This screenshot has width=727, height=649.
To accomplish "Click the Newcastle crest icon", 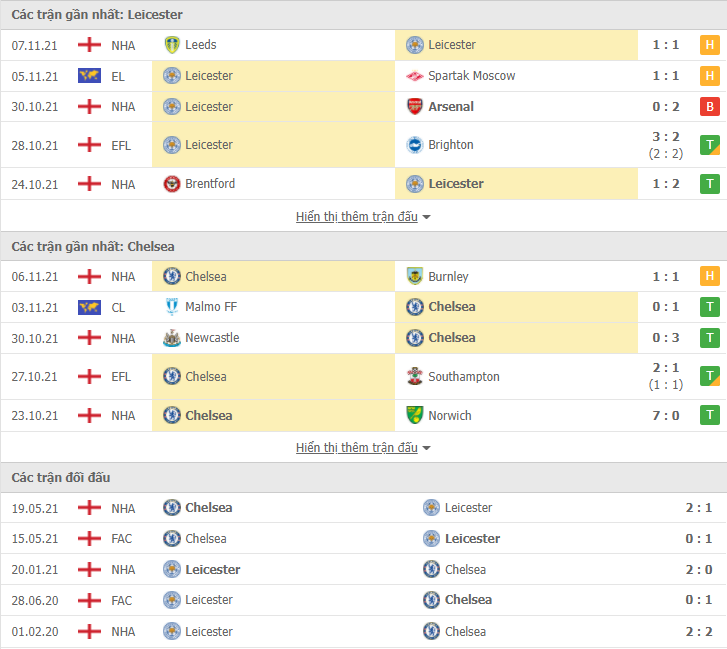I will (x=172, y=338).
